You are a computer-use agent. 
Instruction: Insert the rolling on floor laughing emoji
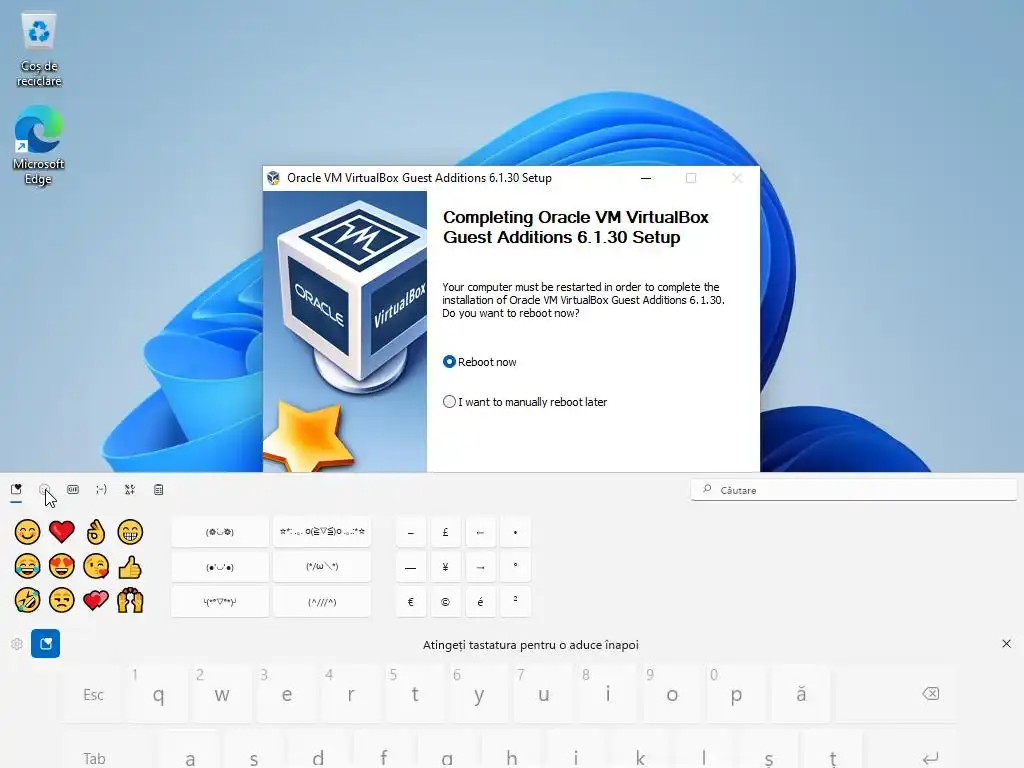27,600
